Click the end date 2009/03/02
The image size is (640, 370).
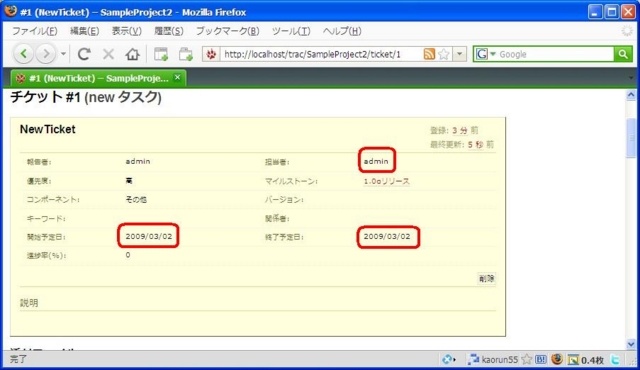tap(387, 236)
